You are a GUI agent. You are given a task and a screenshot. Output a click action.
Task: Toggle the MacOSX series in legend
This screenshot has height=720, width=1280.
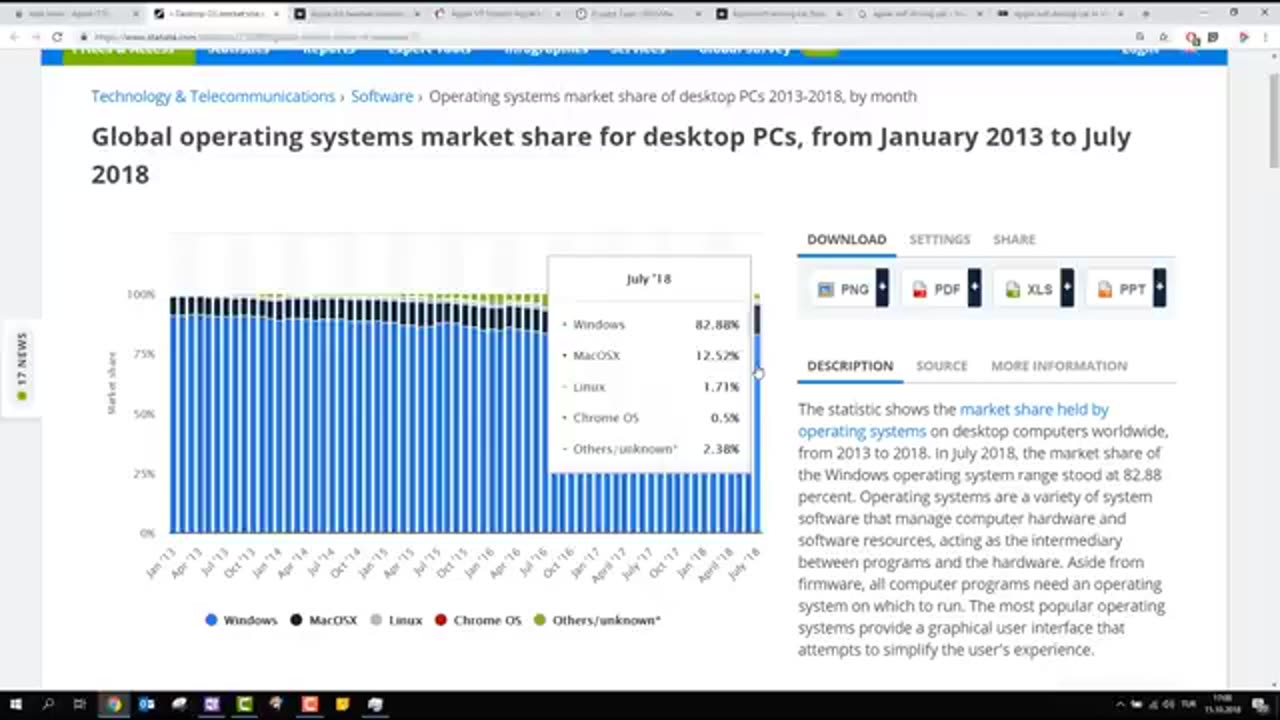tap(323, 620)
